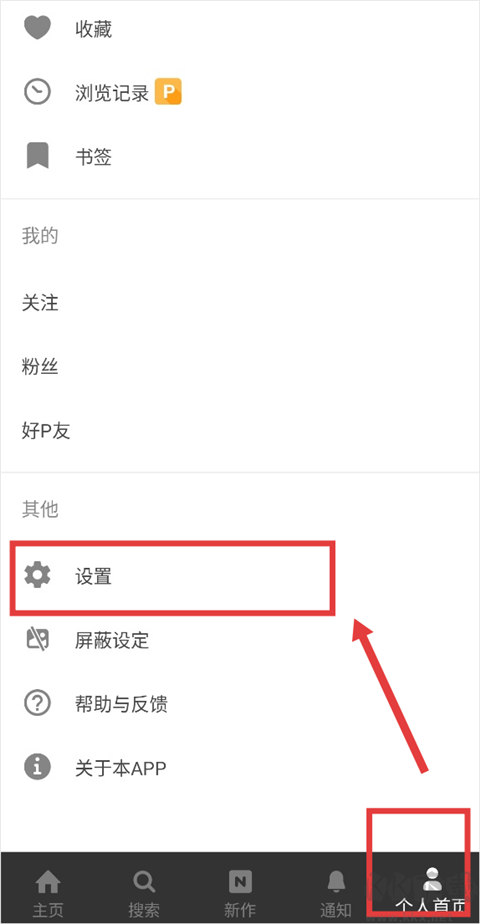This screenshot has height=924, width=480.
Task: Open 帮助与反馈 help and feedback
Action: click(x=240, y=704)
